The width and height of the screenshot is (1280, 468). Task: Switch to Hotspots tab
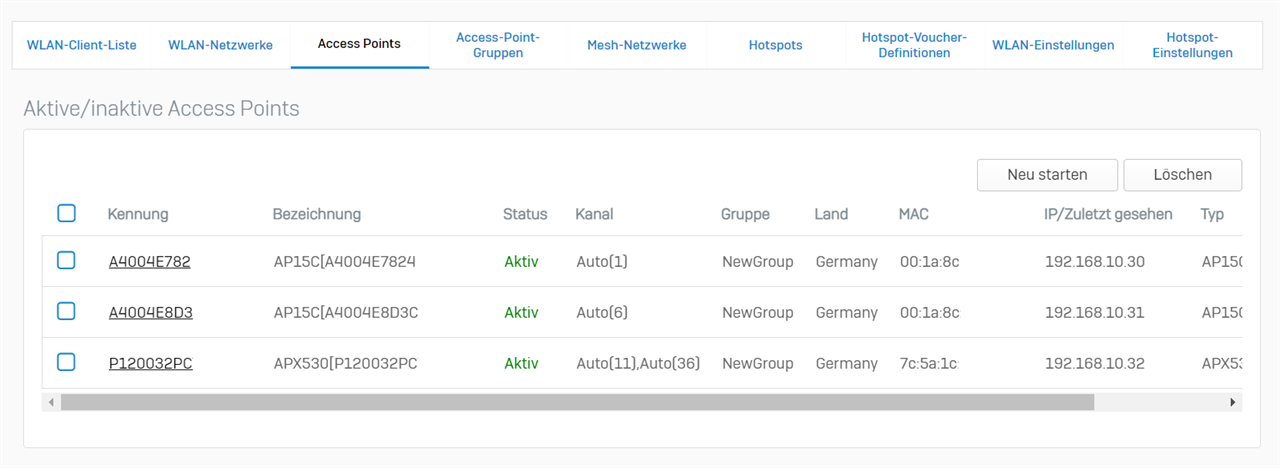(x=775, y=45)
